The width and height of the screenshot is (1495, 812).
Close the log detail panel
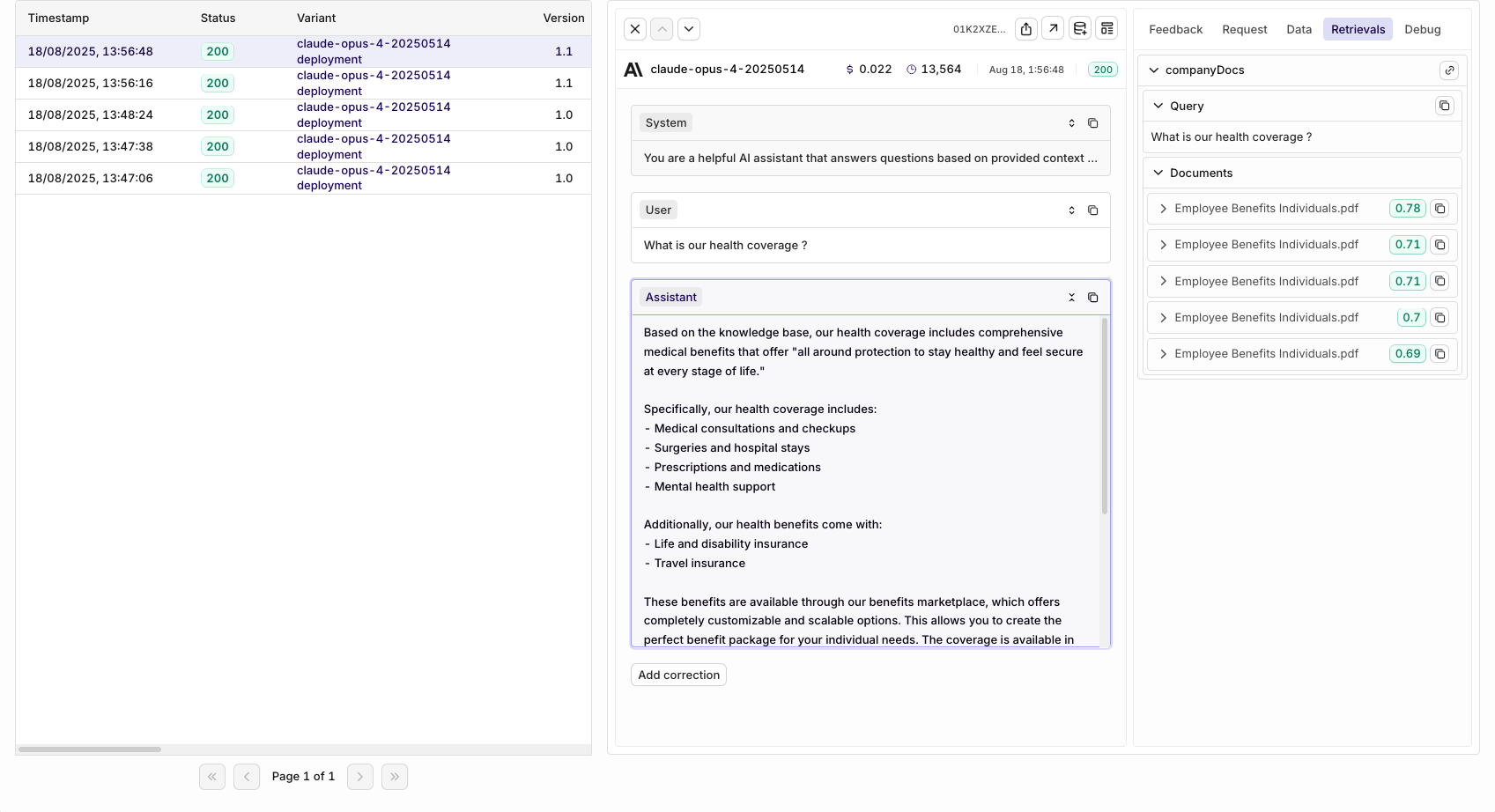[x=635, y=29]
